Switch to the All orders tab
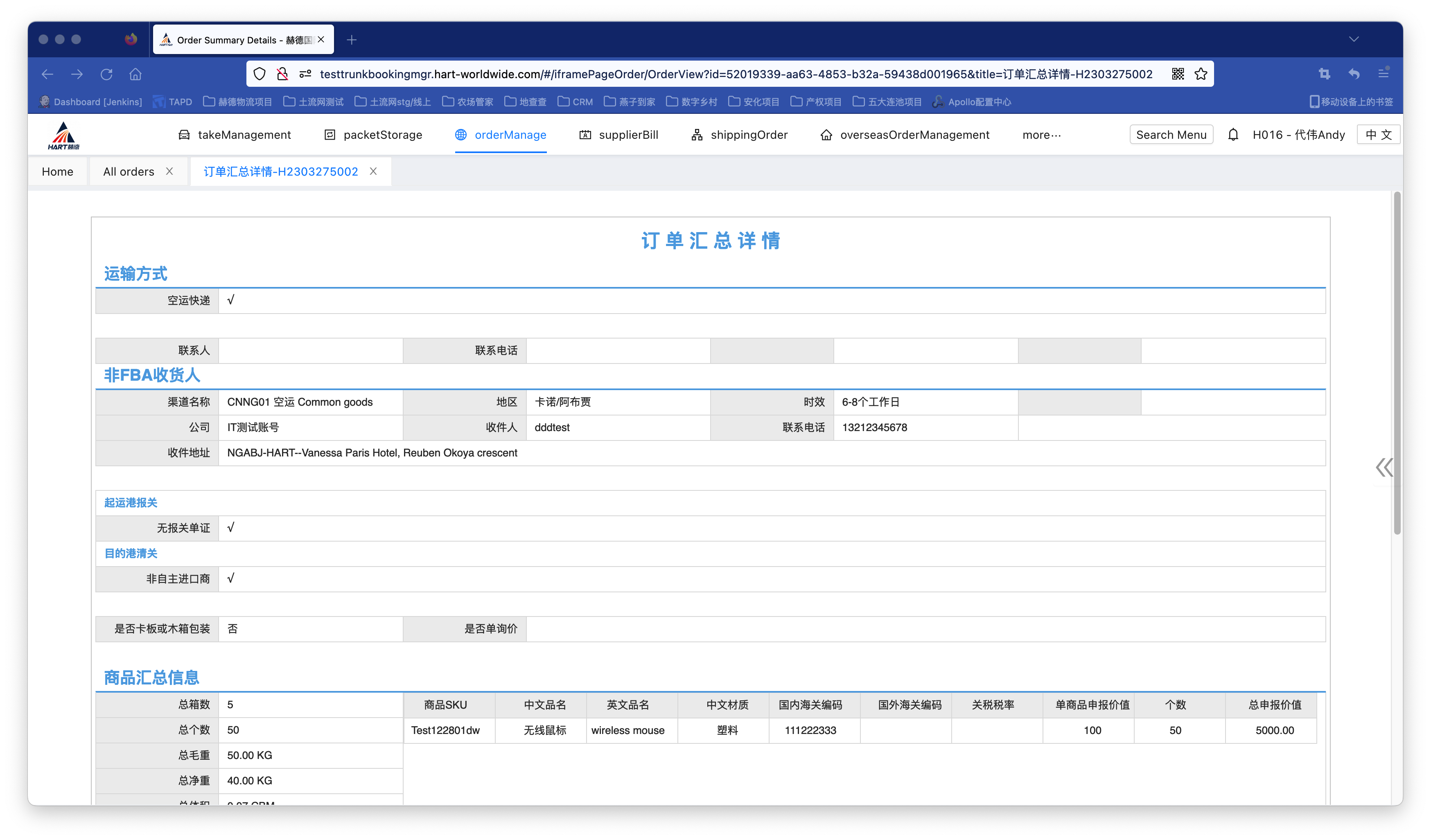This screenshot has height=840, width=1431. click(x=129, y=172)
